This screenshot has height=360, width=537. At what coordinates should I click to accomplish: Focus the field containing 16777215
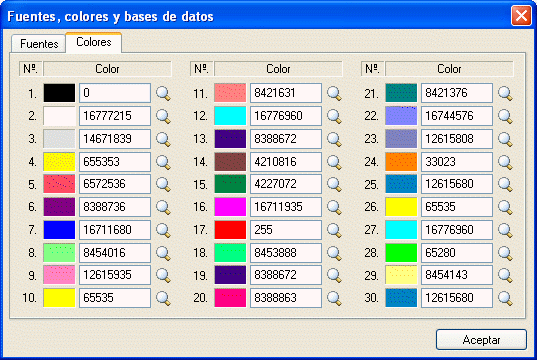[115, 116]
